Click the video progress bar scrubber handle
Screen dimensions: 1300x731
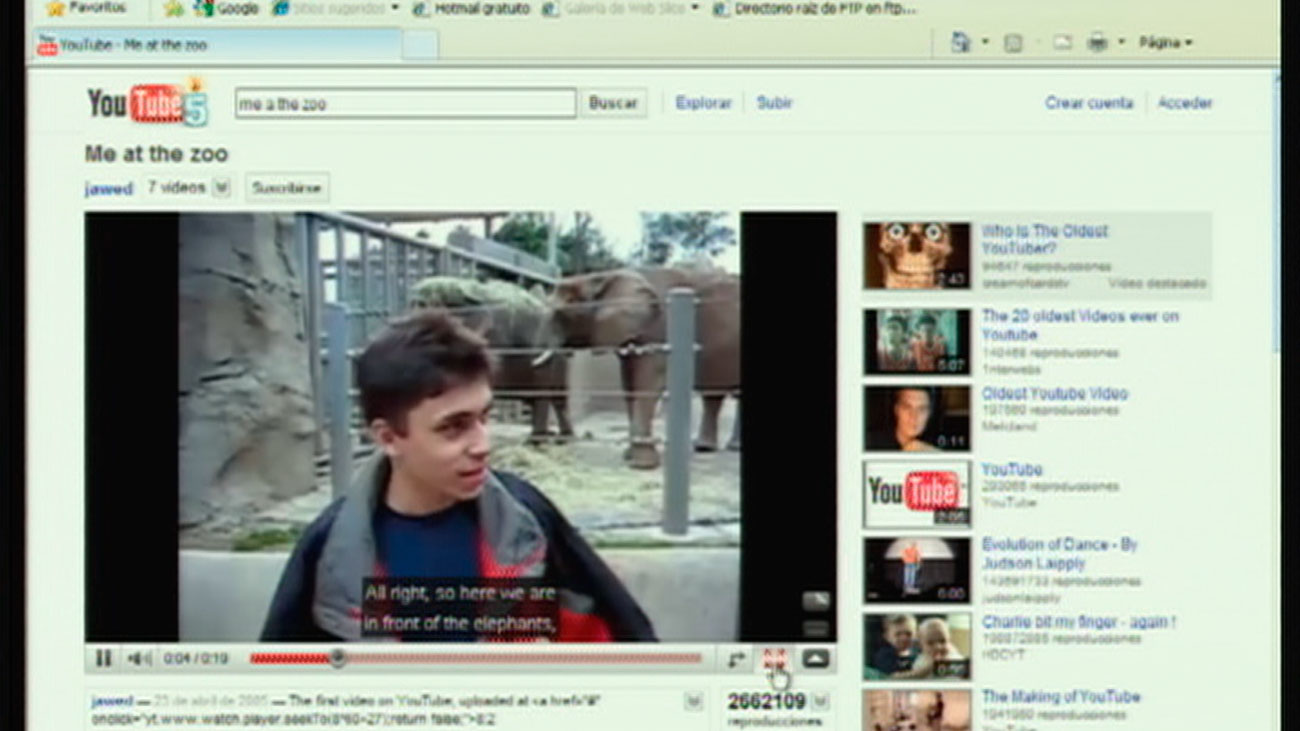338,658
